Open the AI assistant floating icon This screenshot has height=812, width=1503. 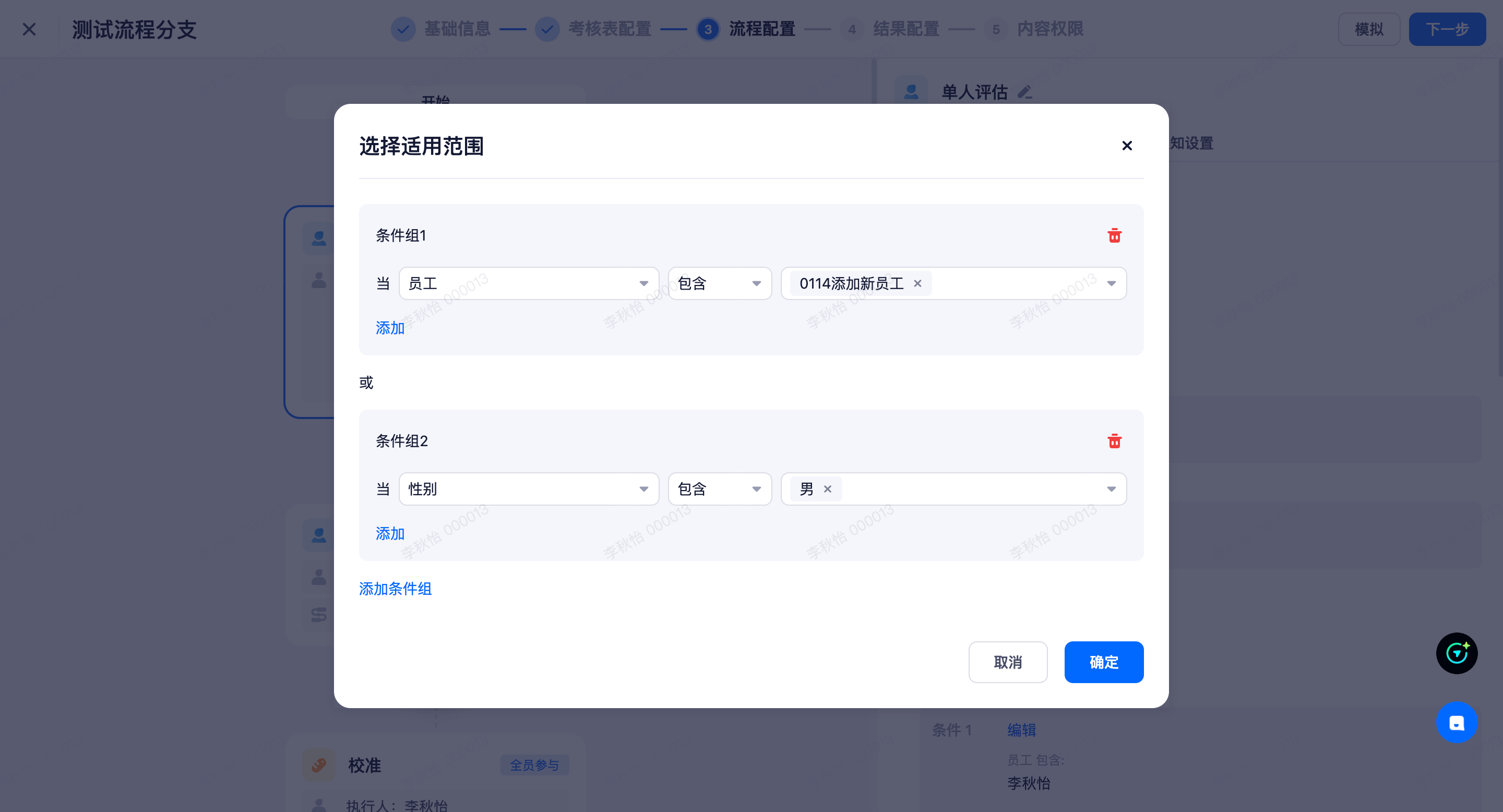(x=1457, y=653)
